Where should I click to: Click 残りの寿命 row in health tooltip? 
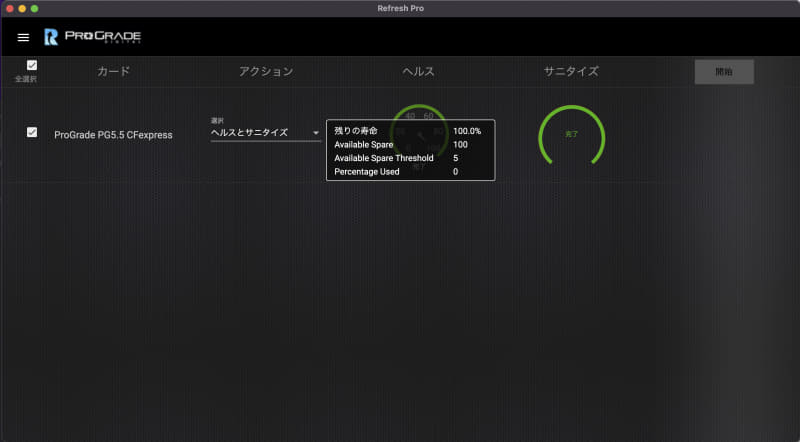(x=410, y=131)
